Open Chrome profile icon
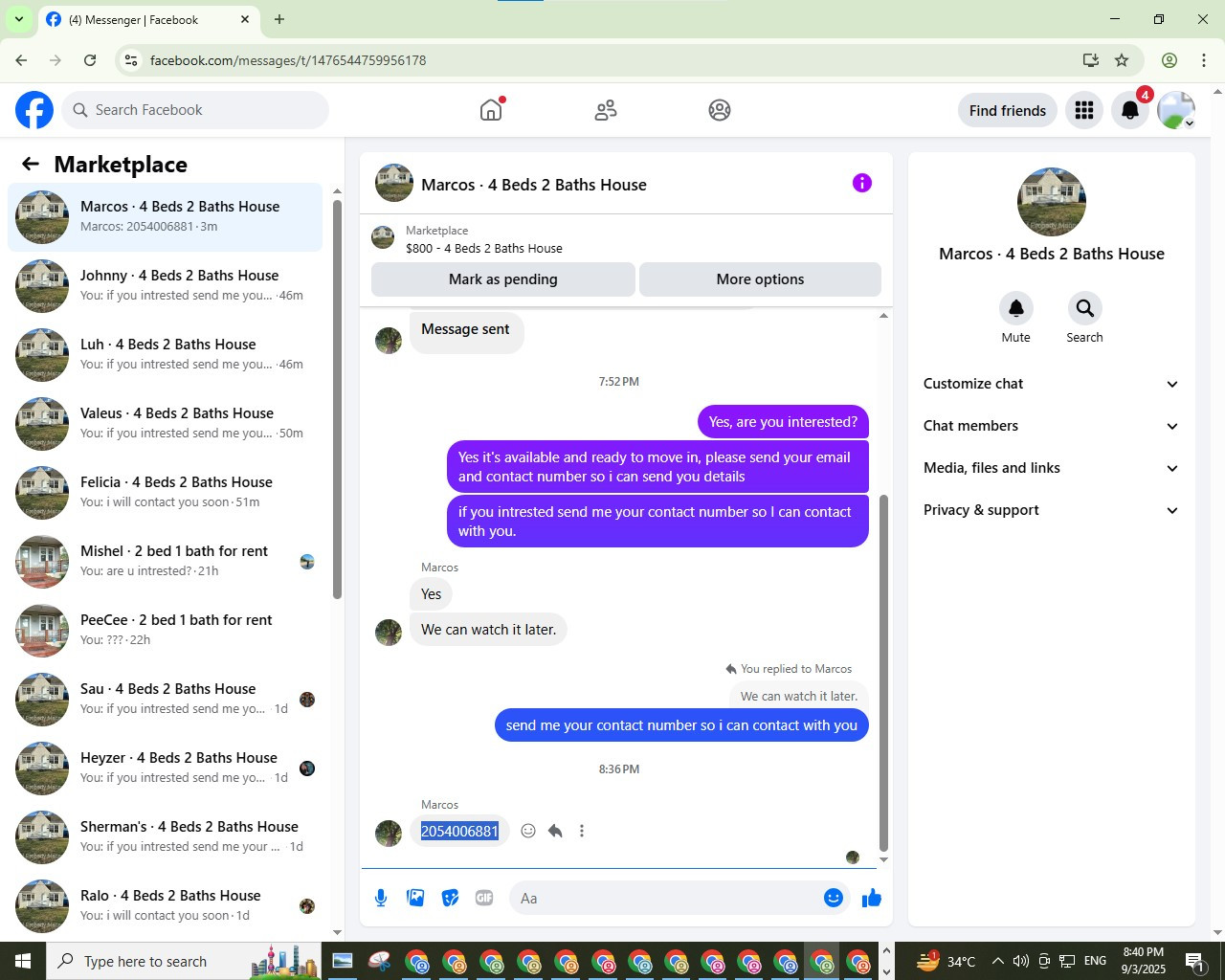 (x=1169, y=60)
